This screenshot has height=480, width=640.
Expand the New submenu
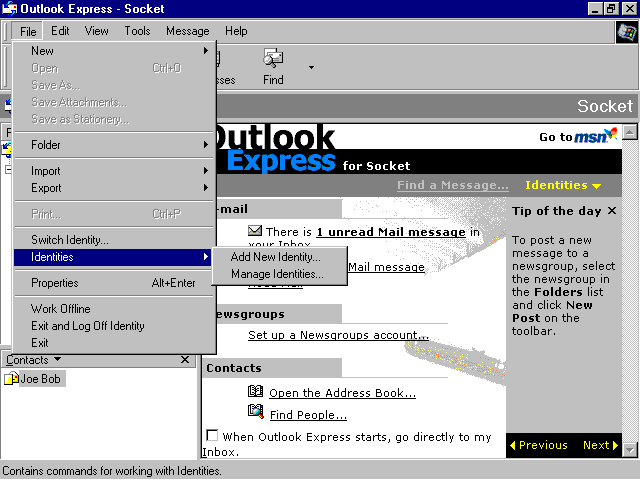pos(113,51)
